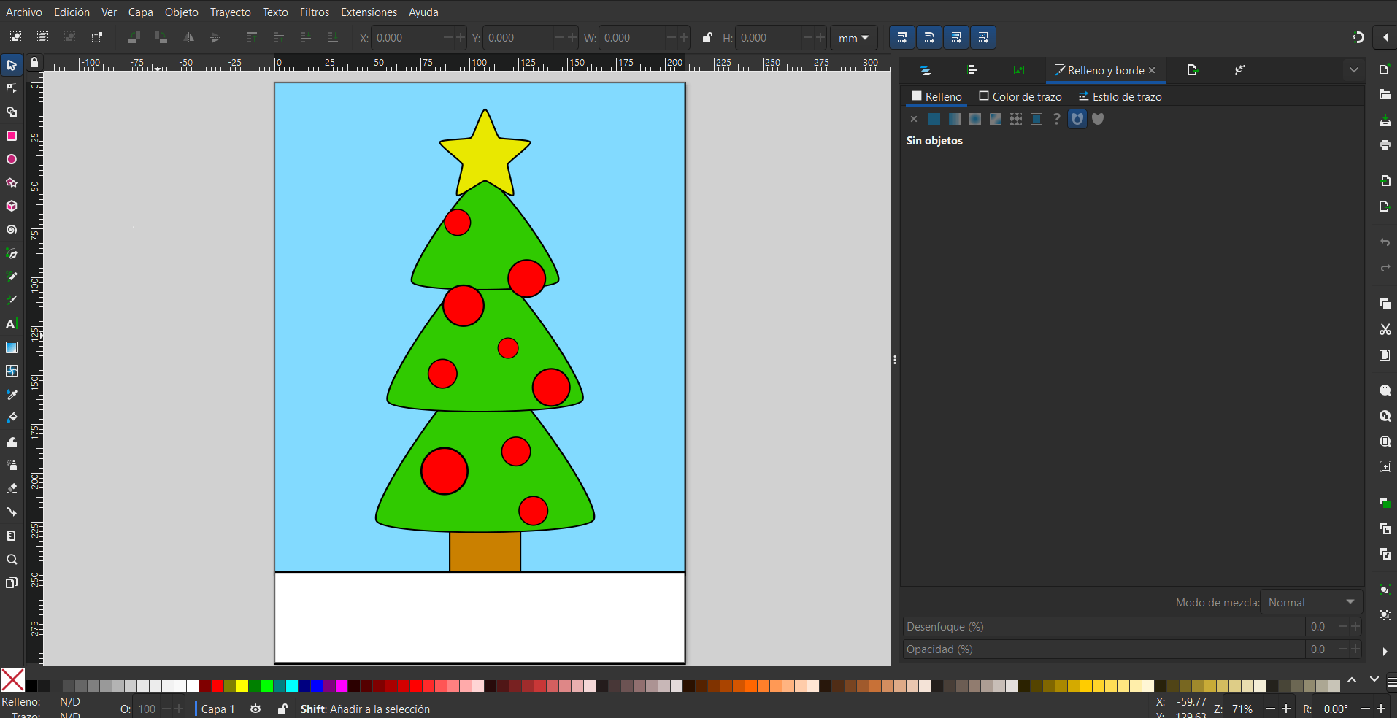Expand the dock panel tabs chevron

tap(1353, 70)
